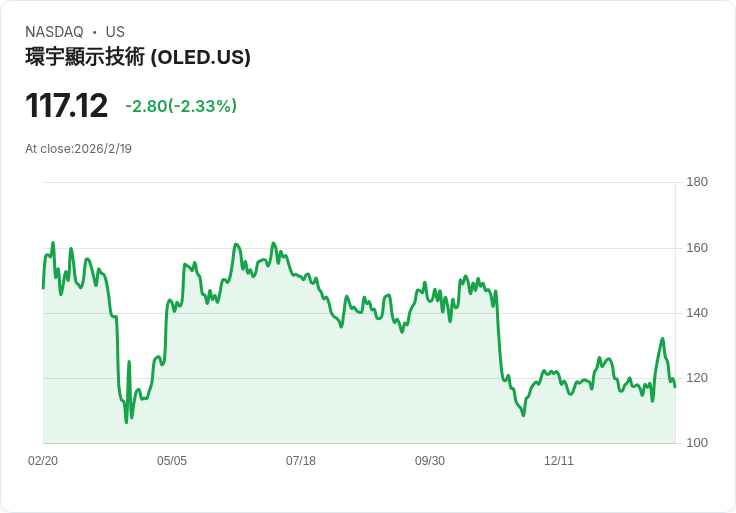
Task: Click the 117.12 closing price
Action: (x=66, y=106)
